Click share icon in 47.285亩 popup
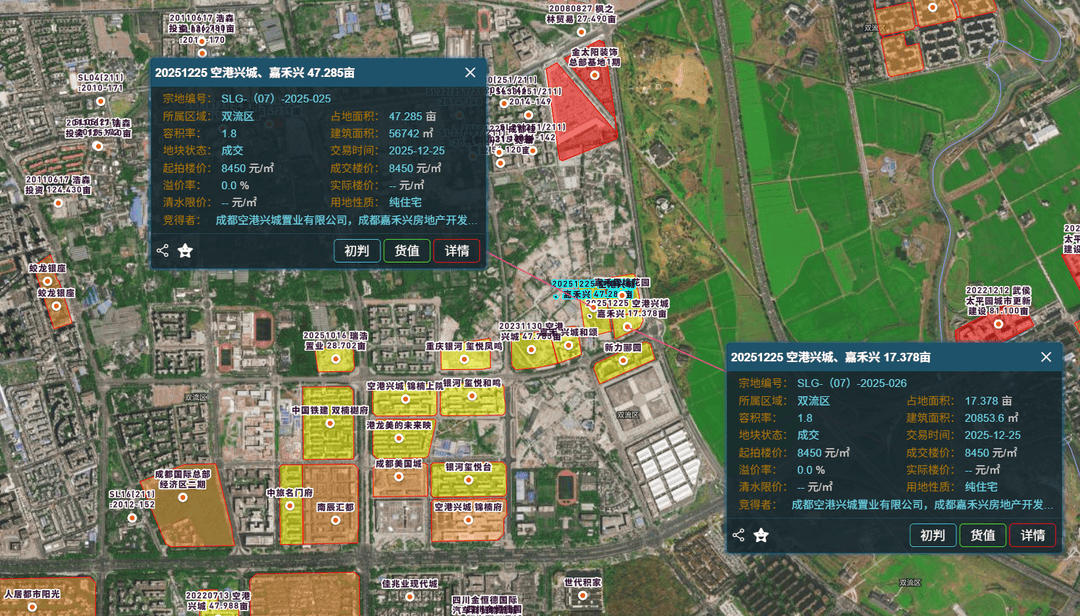The height and width of the screenshot is (616, 1080). point(163,251)
